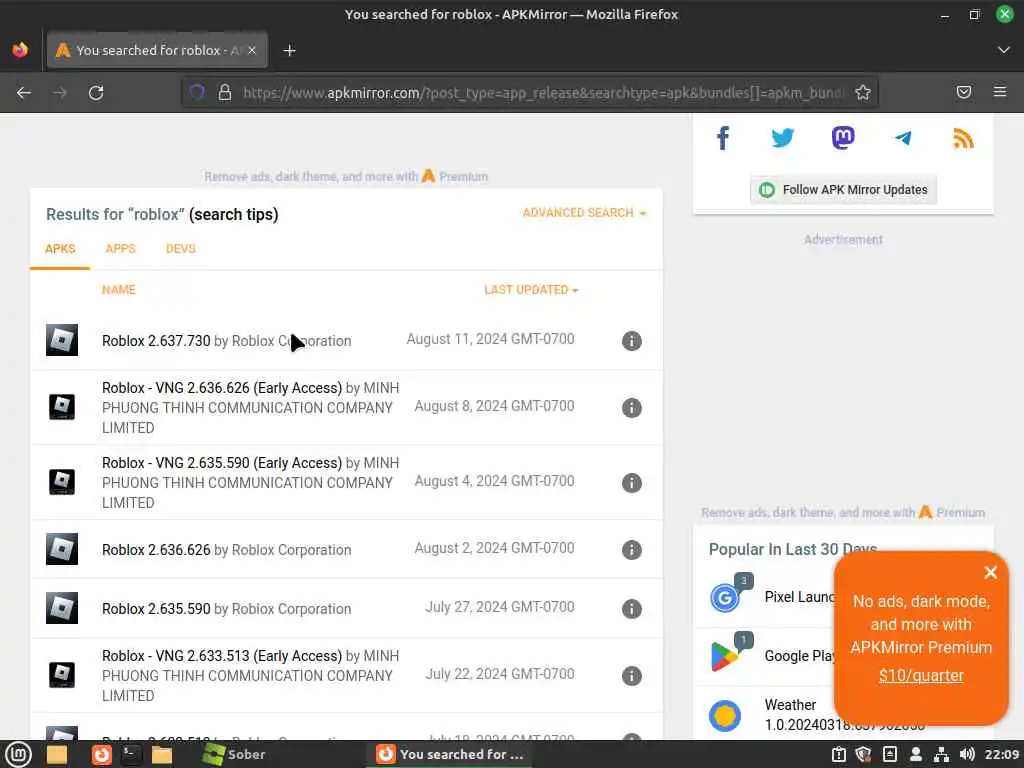The image size is (1024, 768).
Task: Click Follow APK Mirror Updates button
Action: click(x=843, y=190)
